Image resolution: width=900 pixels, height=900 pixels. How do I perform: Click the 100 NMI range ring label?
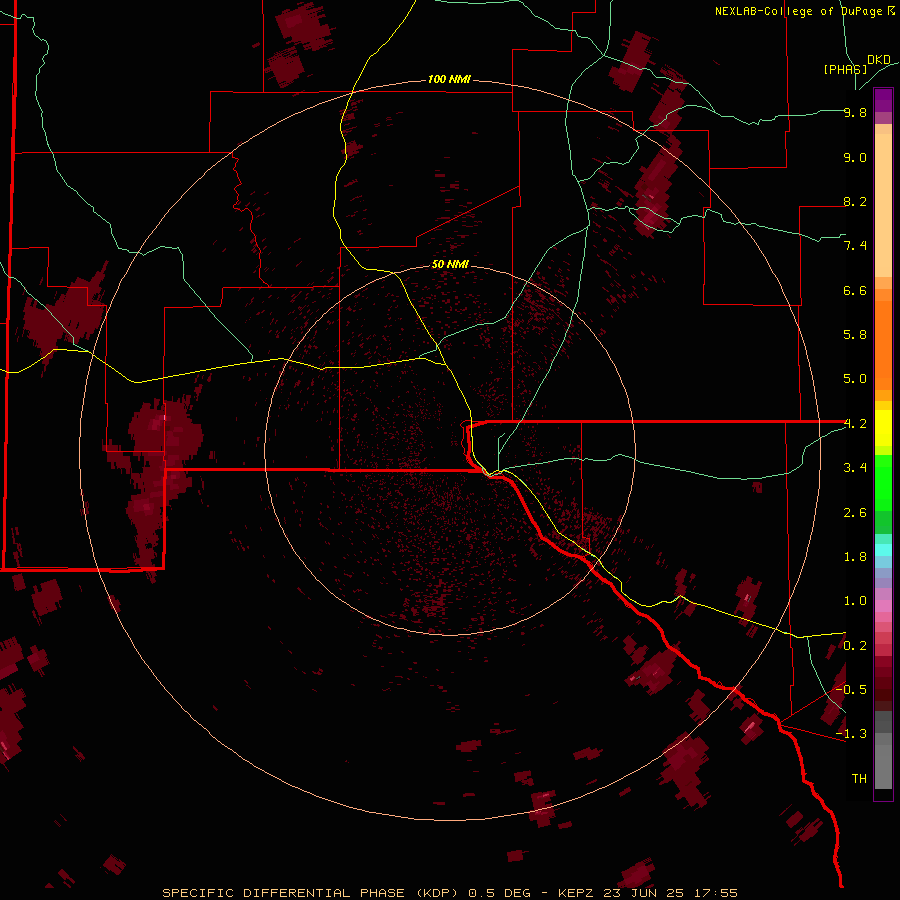[449, 79]
